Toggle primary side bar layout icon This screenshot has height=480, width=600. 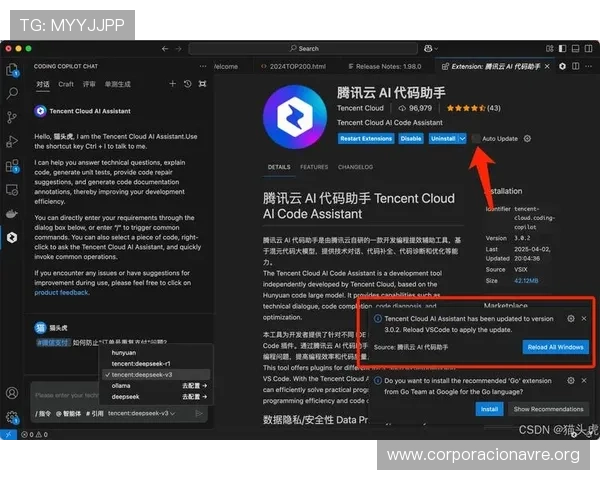coord(562,49)
